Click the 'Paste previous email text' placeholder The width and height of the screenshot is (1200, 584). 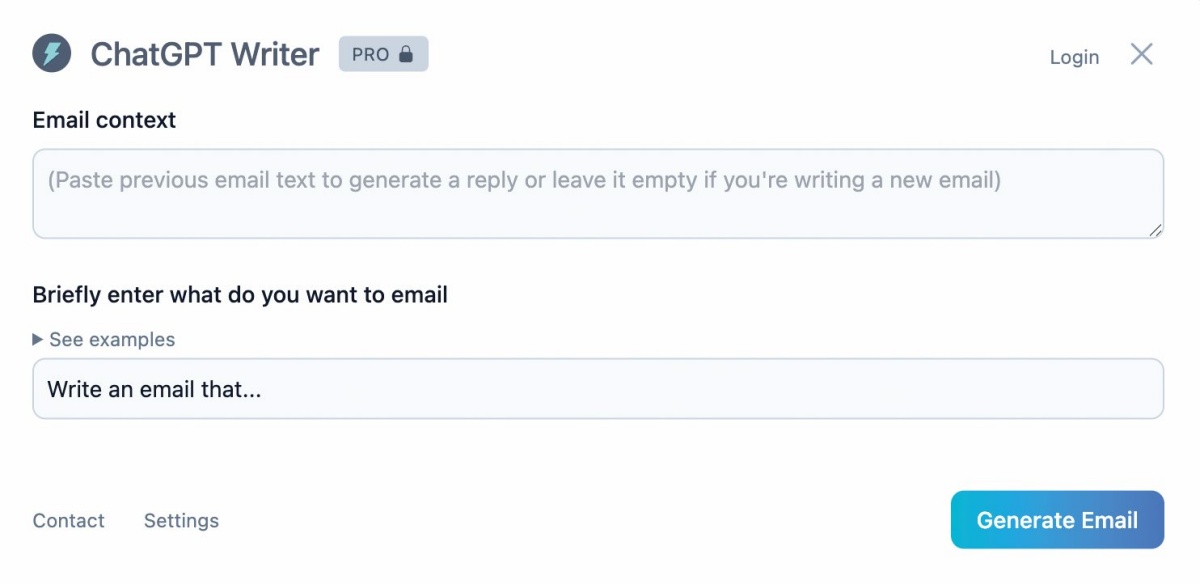(x=524, y=181)
